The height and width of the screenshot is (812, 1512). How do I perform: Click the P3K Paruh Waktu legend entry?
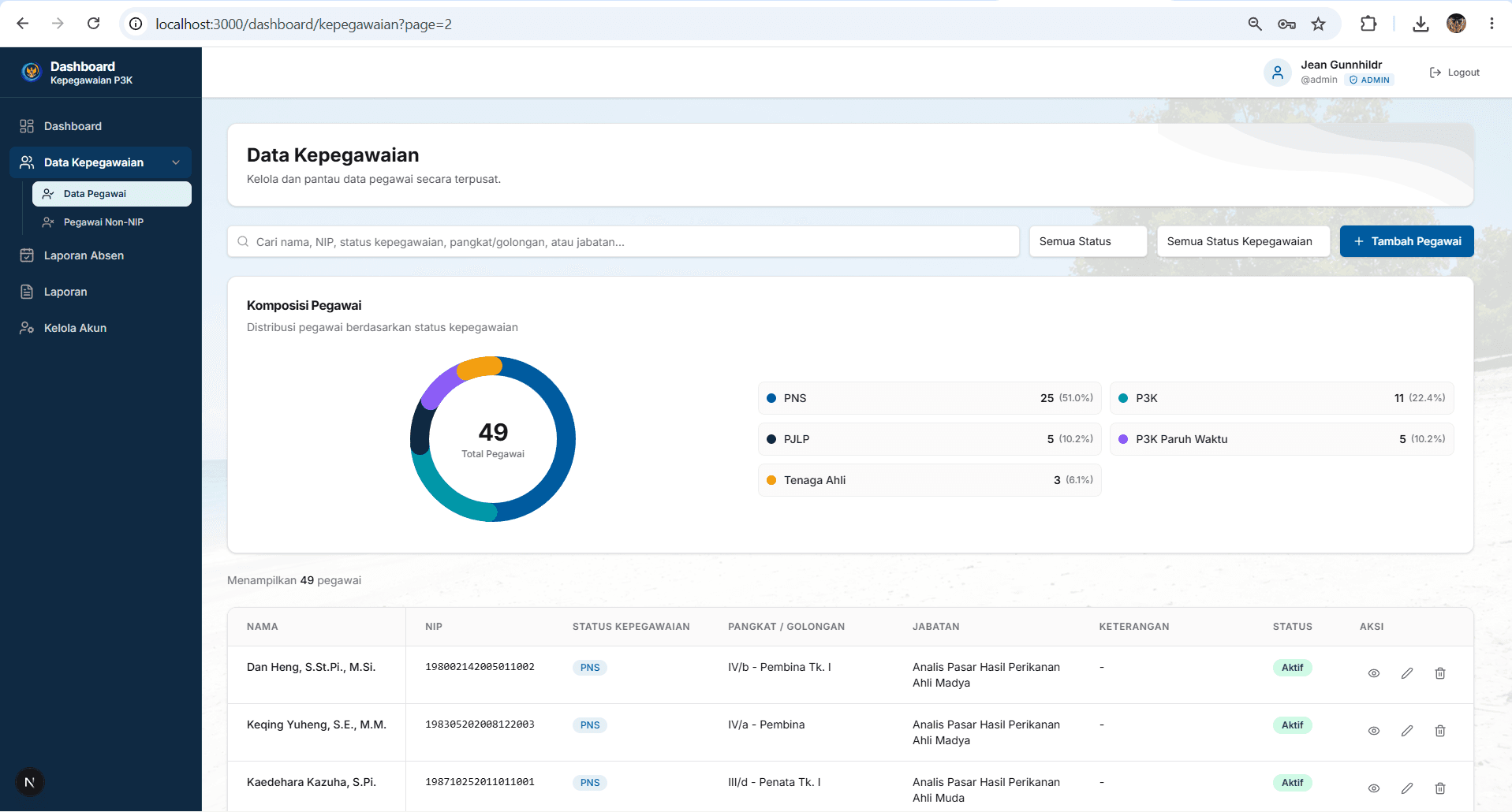[x=1281, y=439]
